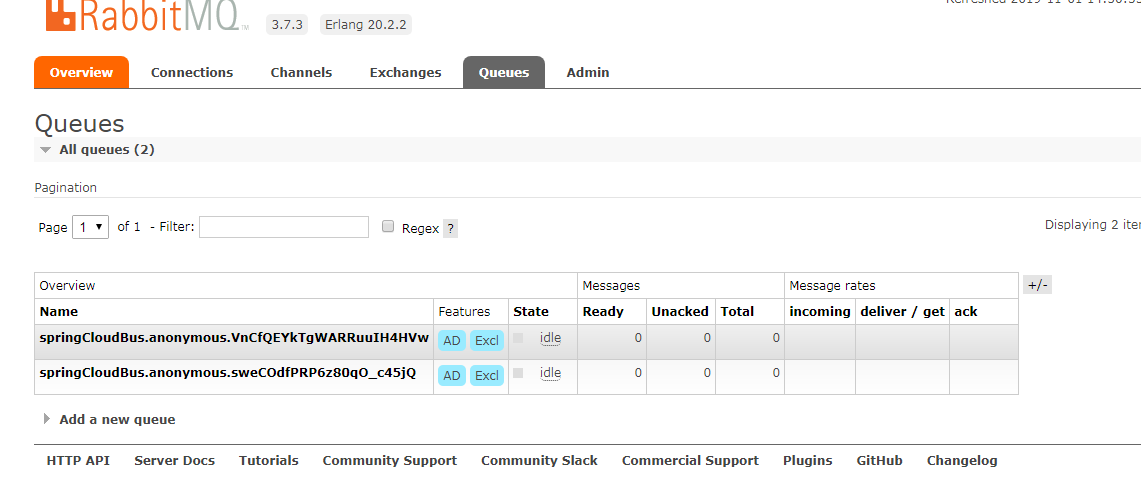Open the GitHub footer link
Image resolution: width=1141 pixels, height=504 pixels.
click(880, 460)
